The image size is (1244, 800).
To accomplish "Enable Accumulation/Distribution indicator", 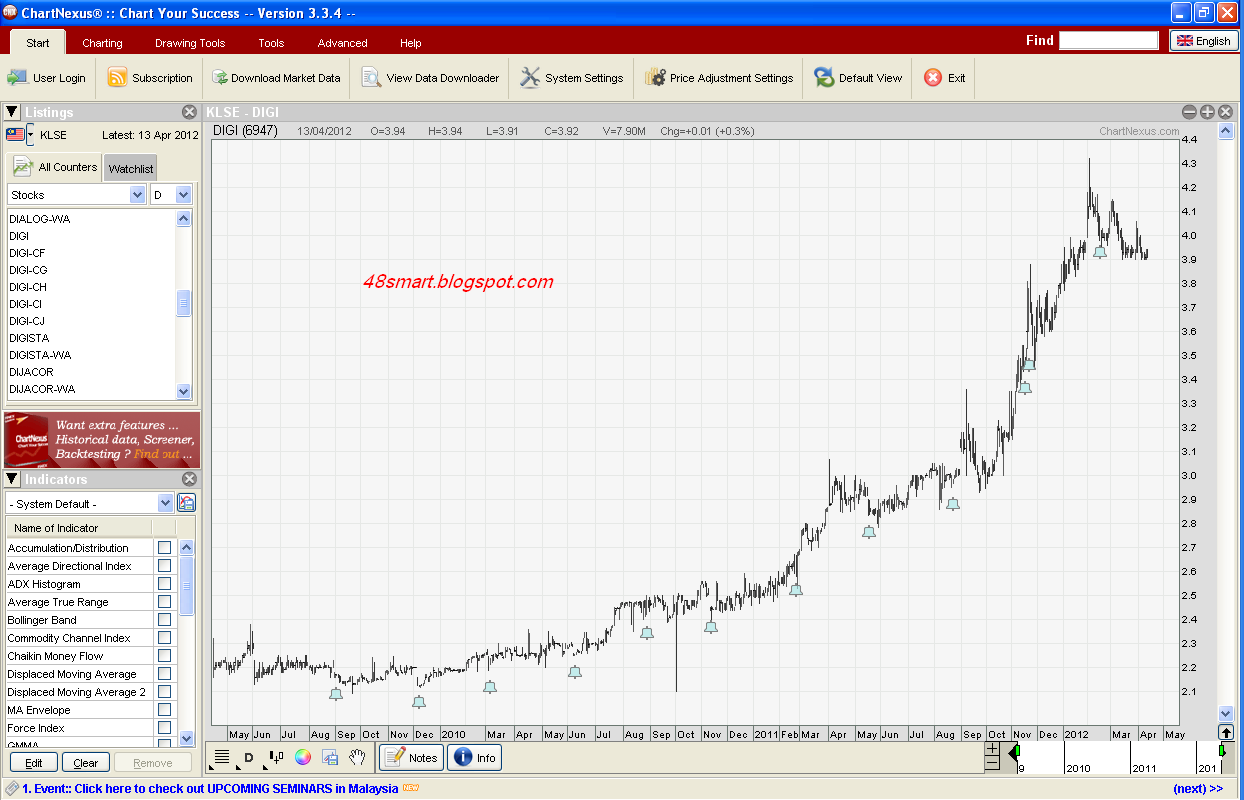I will (x=164, y=548).
